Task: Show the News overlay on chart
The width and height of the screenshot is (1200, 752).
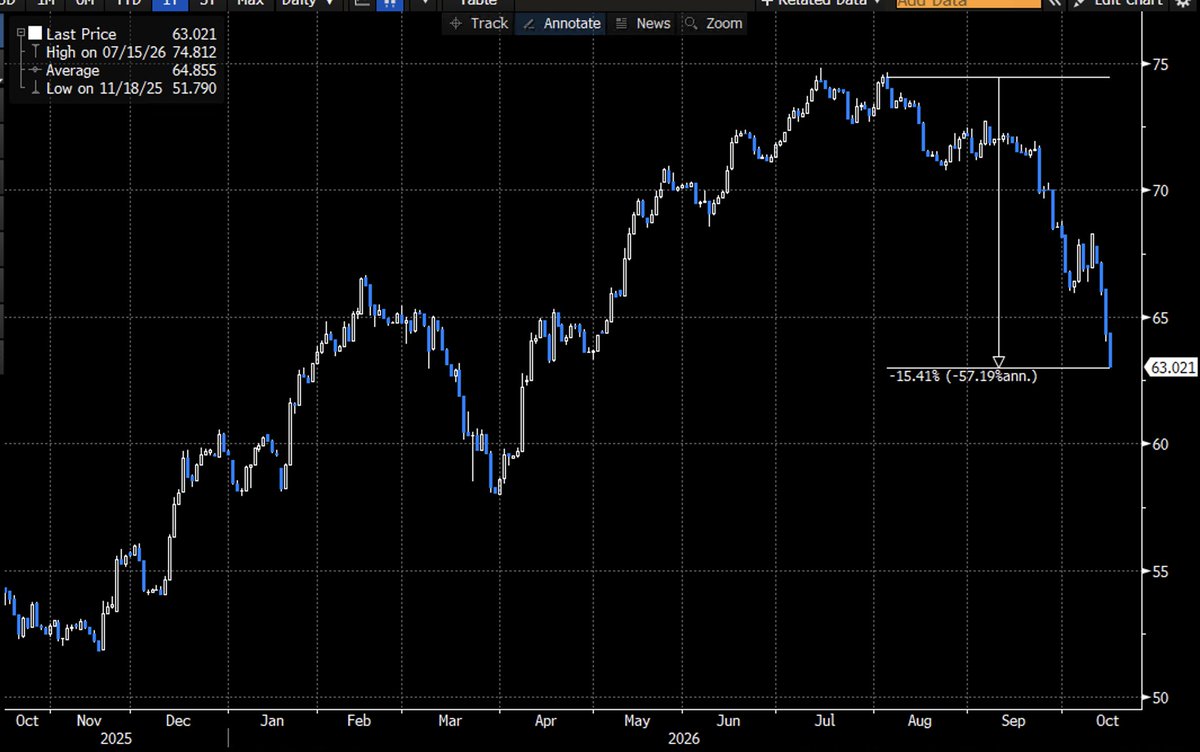Action: tap(642, 23)
